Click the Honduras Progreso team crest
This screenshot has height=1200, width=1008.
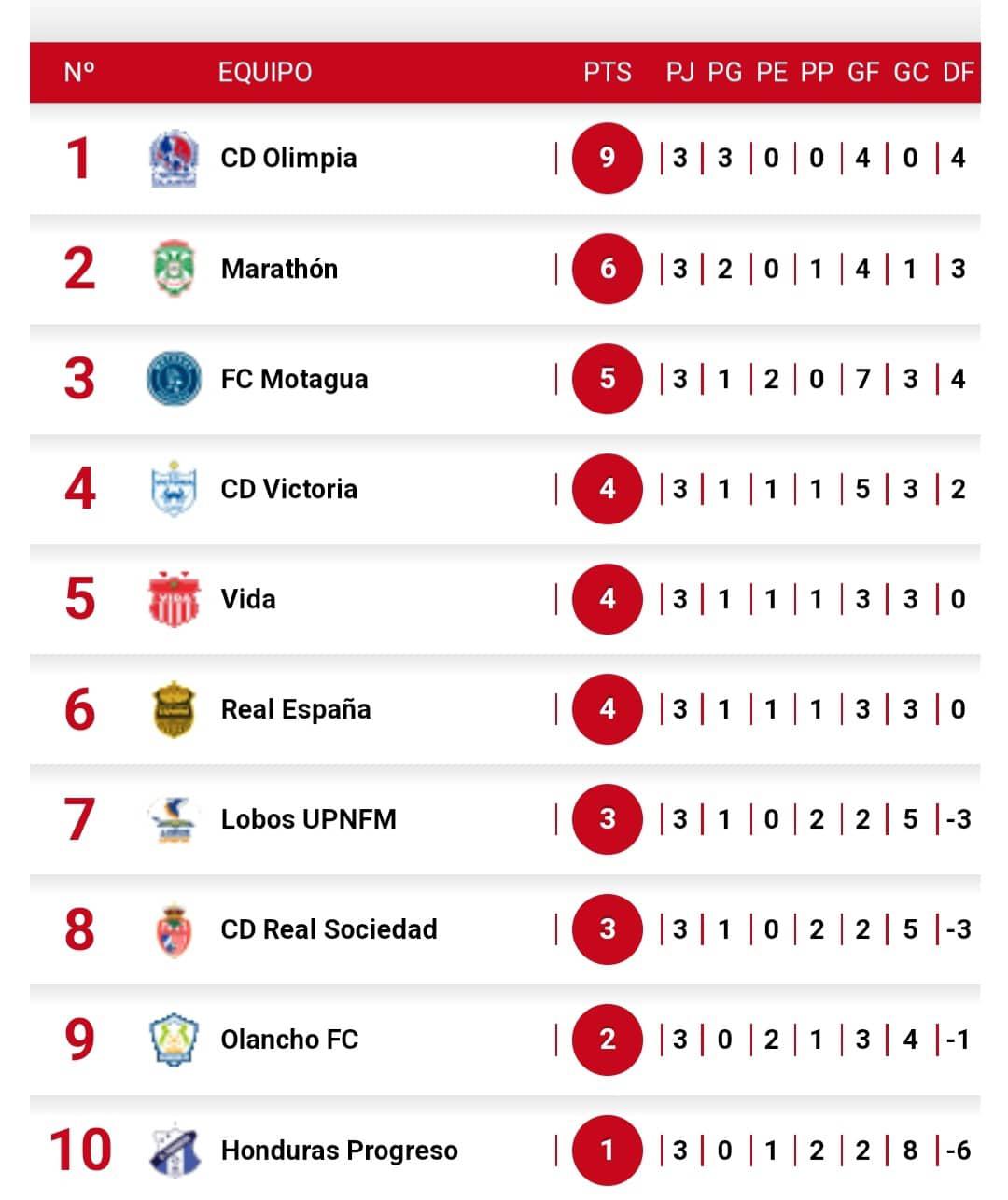[x=174, y=1150]
